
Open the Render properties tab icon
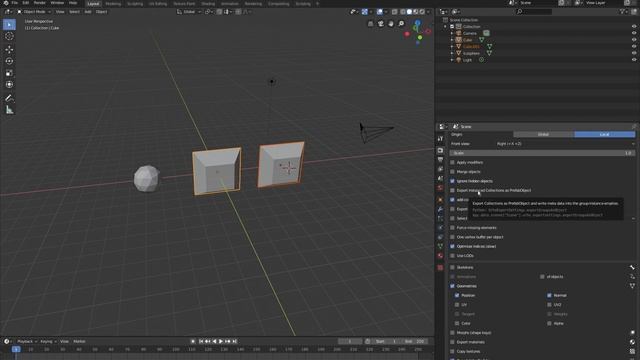tap(440, 151)
